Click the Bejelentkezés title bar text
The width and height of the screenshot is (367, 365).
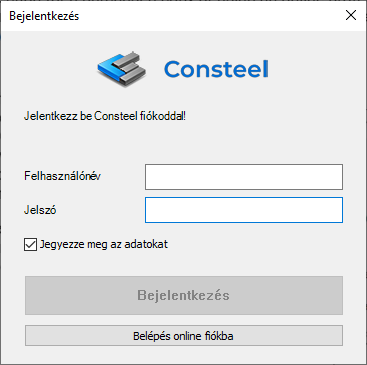tap(44, 16)
